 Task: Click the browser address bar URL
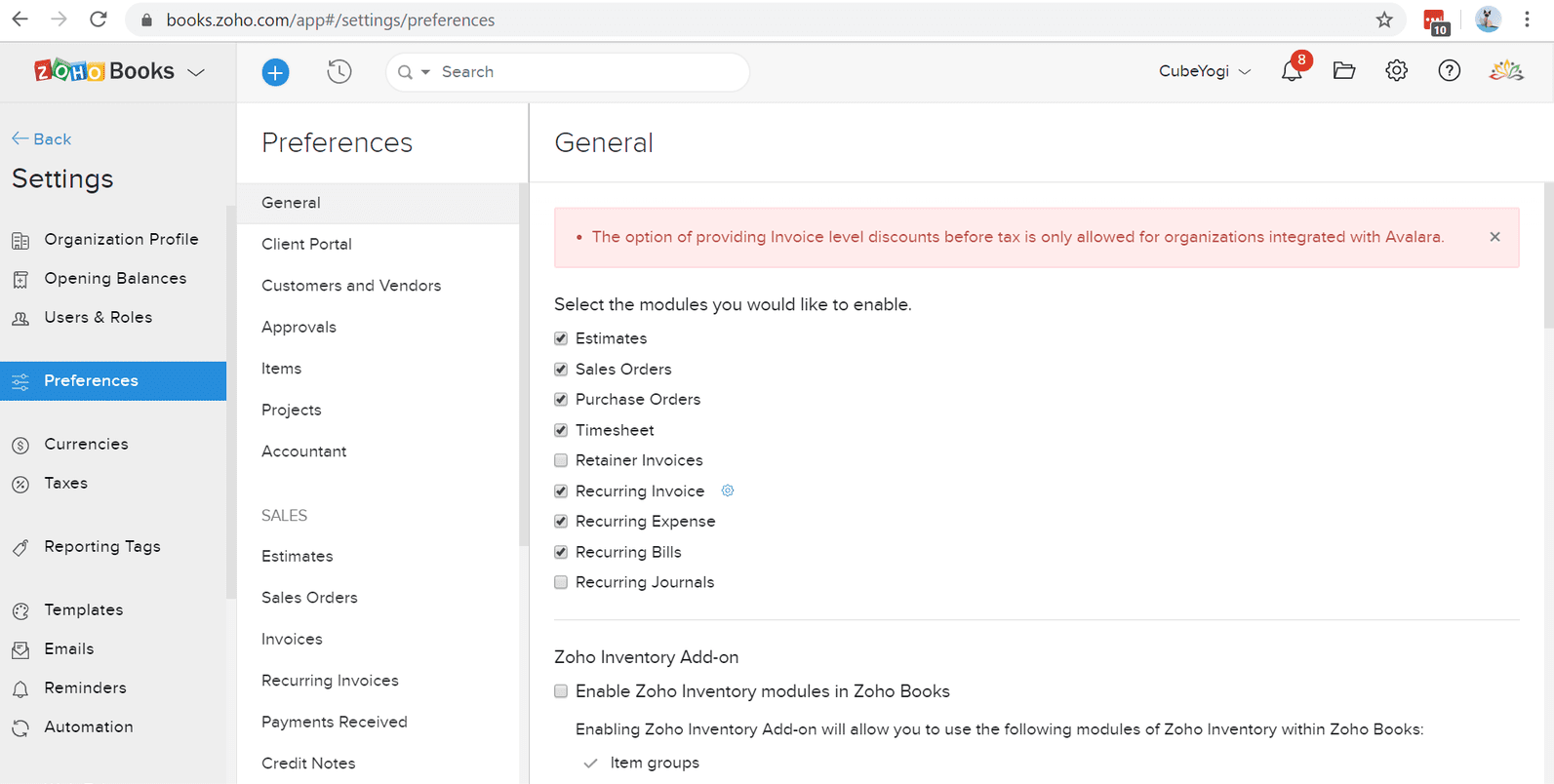tap(330, 20)
